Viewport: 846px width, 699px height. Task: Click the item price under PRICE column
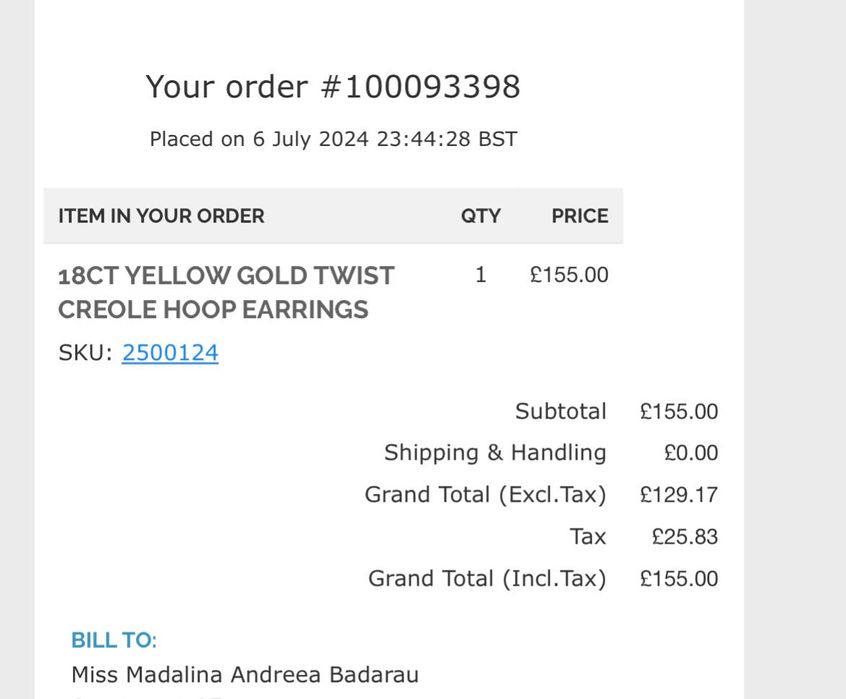(568, 275)
